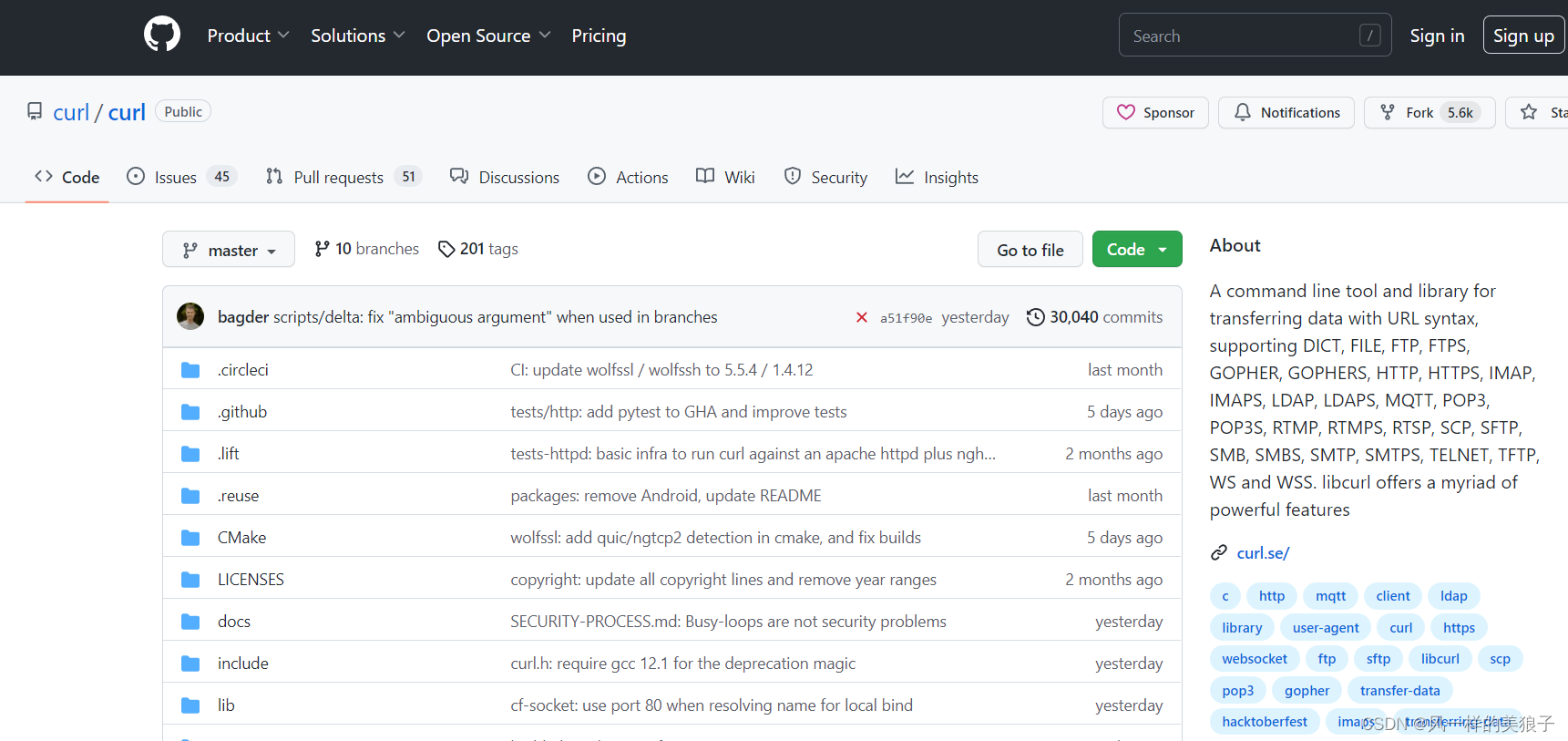This screenshot has width=1568, height=741.
Task: Open the master branch selector dropdown
Action: 229,249
